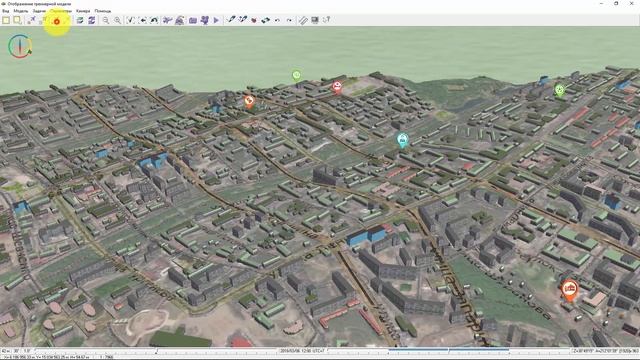The width and height of the screenshot is (640, 360).
Task: Click the checkmark toolbar icon
Action: point(131,20)
